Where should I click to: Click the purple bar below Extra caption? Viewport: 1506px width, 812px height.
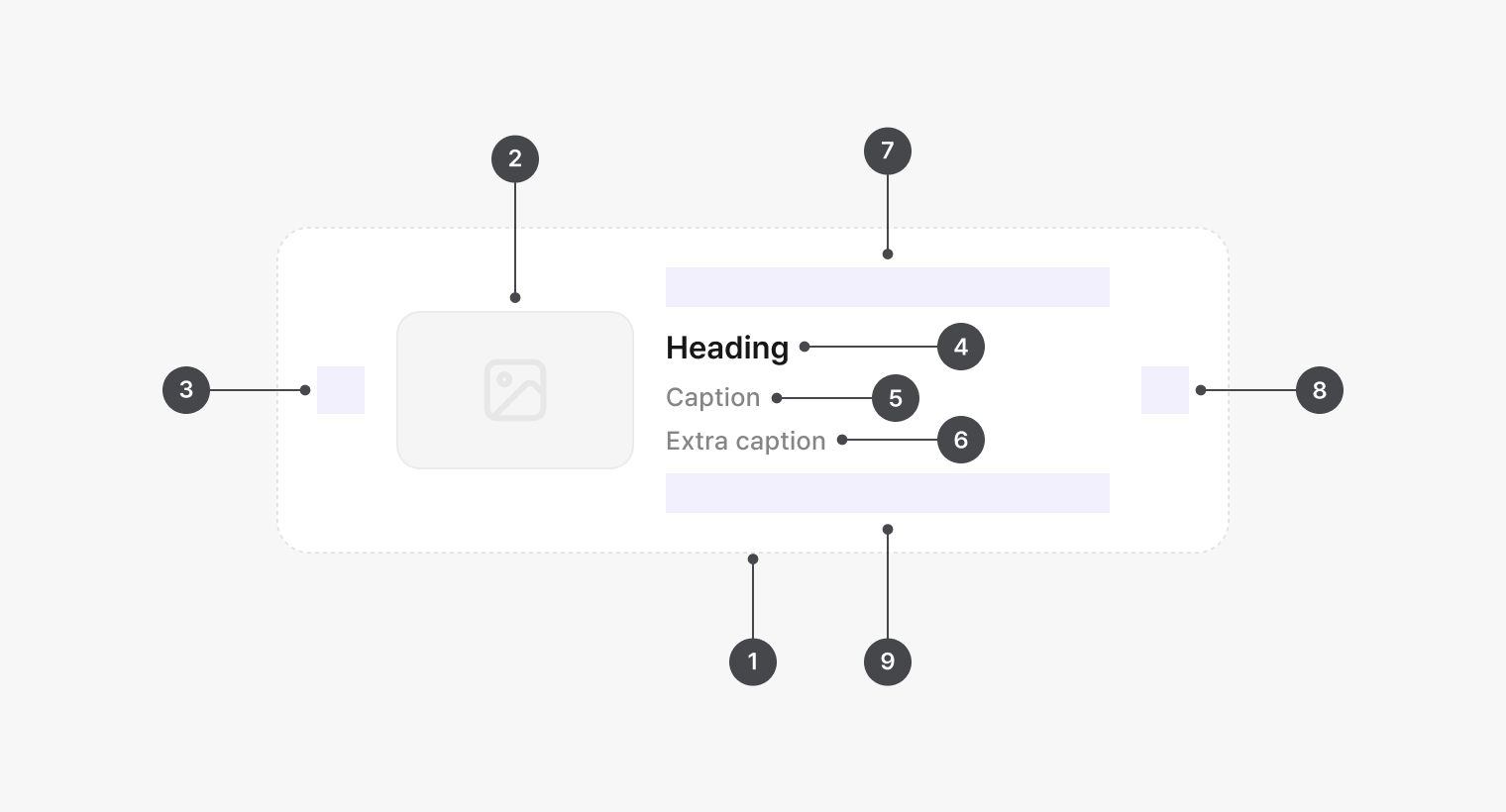click(888, 493)
